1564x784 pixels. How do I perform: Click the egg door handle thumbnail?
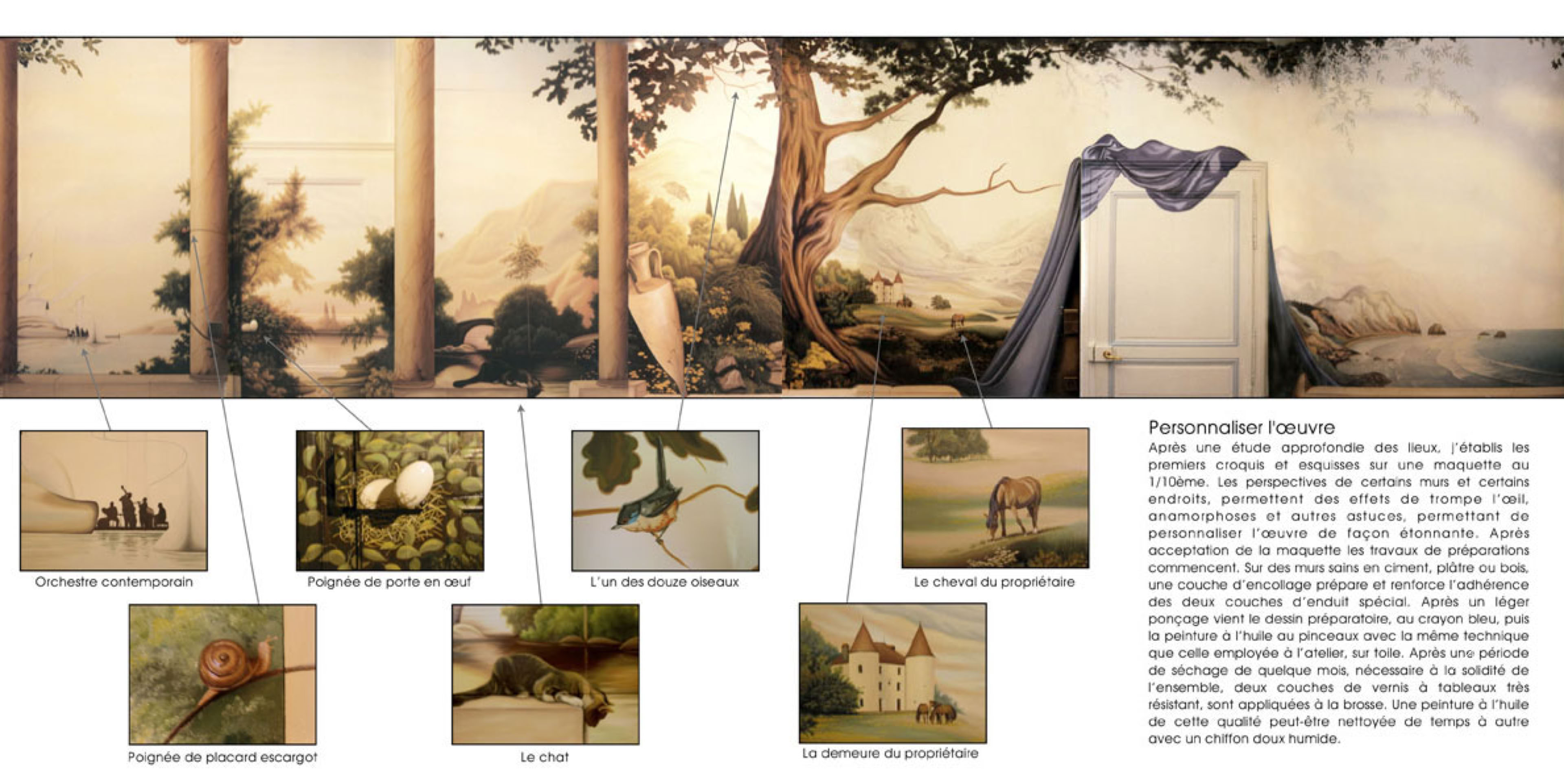[x=390, y=500]
